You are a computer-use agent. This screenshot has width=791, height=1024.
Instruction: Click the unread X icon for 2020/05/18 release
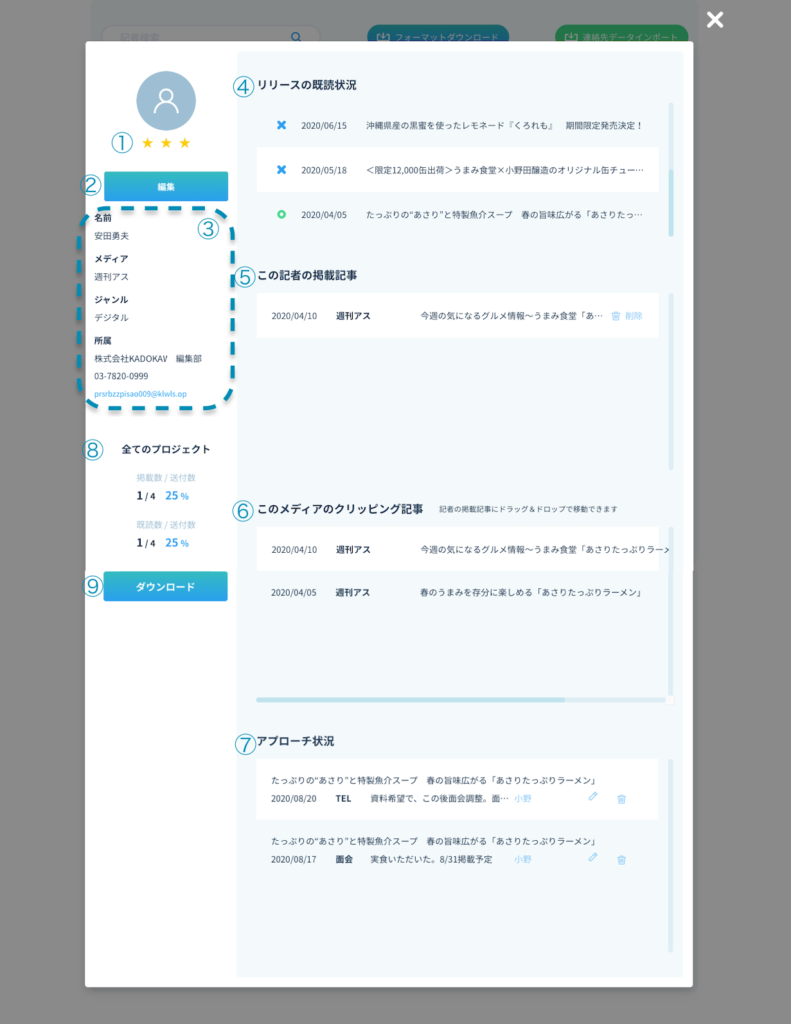(x=281, y=170)
